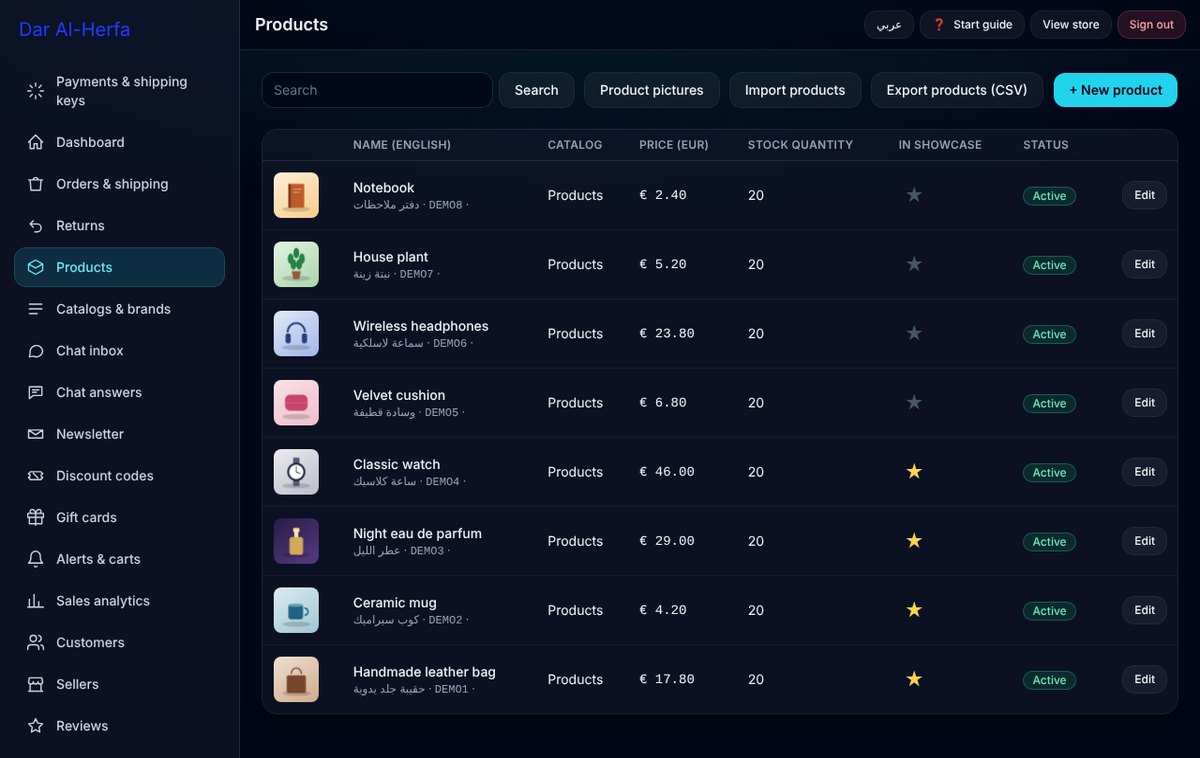Export products as CSV
Image resolution: width=1200 pixels, height=758 pixels.
coord(957,90)
